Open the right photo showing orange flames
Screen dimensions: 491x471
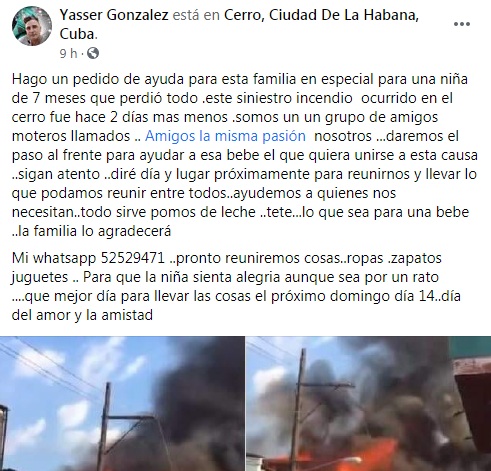[369, 404]
